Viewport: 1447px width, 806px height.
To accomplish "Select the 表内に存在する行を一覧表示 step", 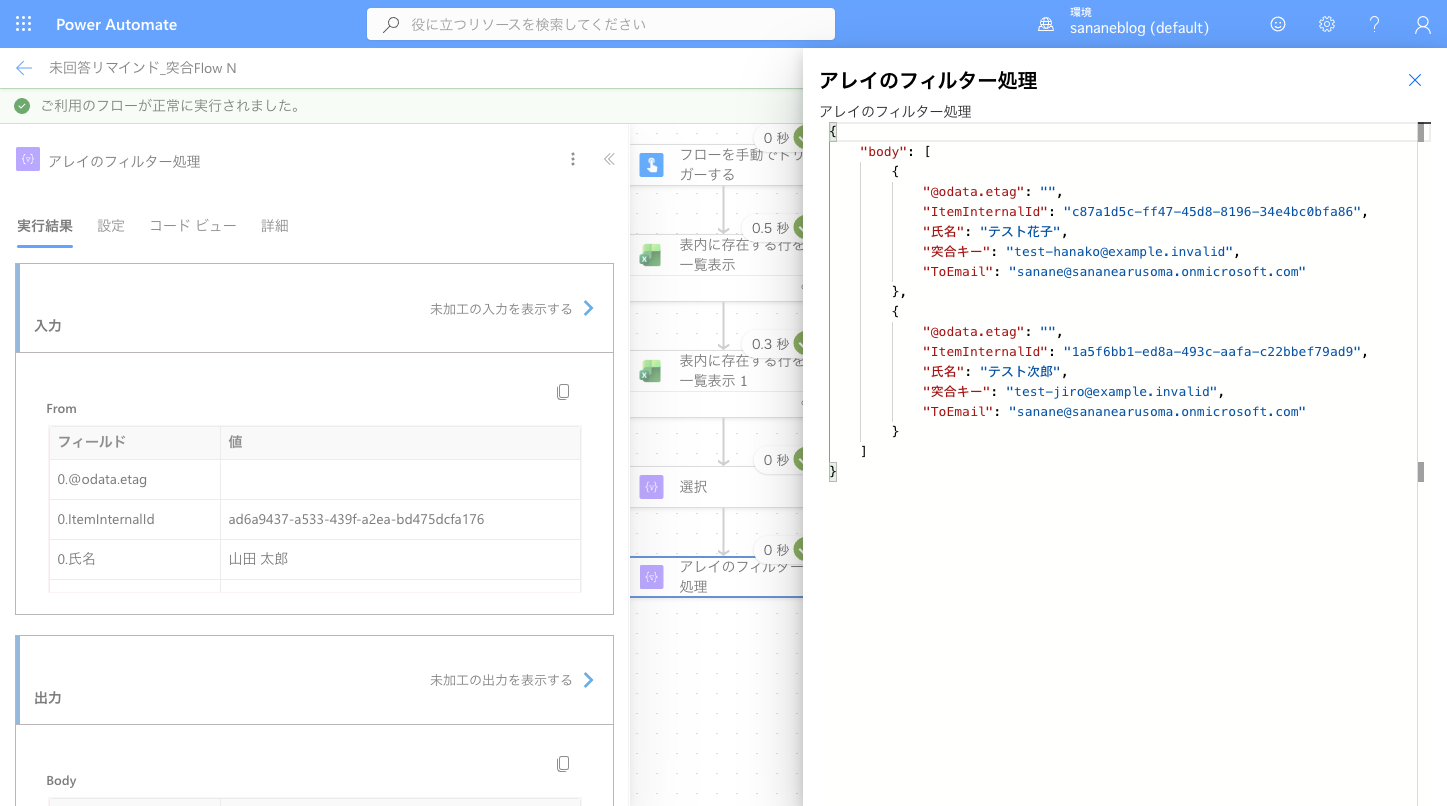I will click(716, 255).
